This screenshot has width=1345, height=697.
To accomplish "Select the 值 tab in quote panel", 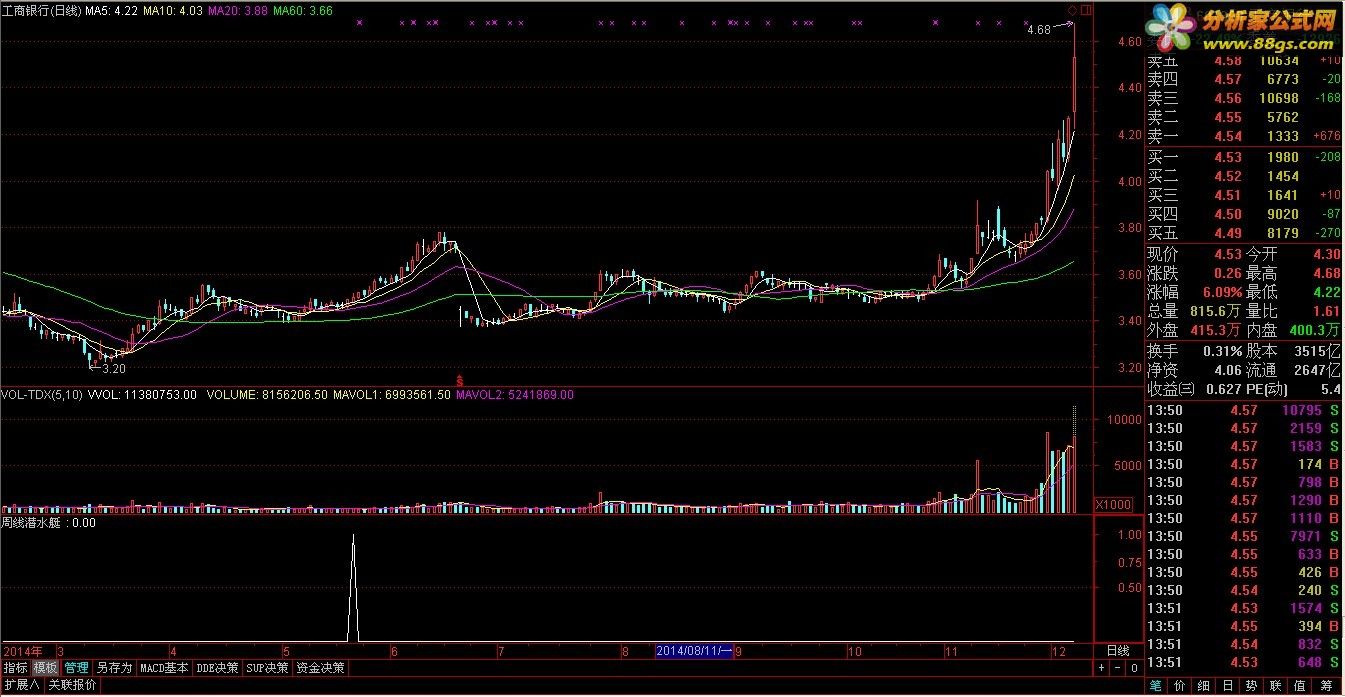I will 1301,685.
